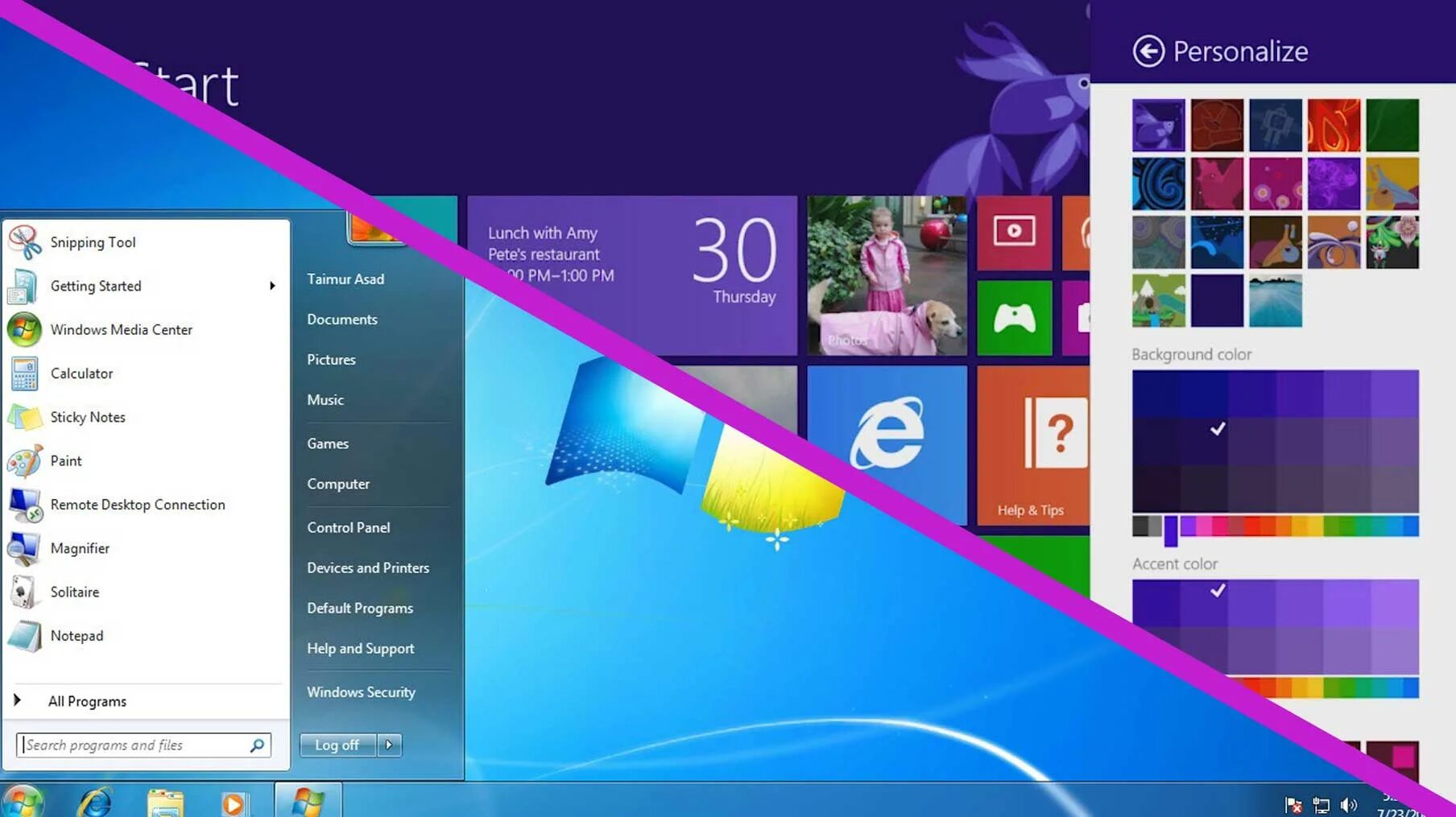Screen dimensions: 1456x817
Task: Open Default Programs
Action: 360,609
